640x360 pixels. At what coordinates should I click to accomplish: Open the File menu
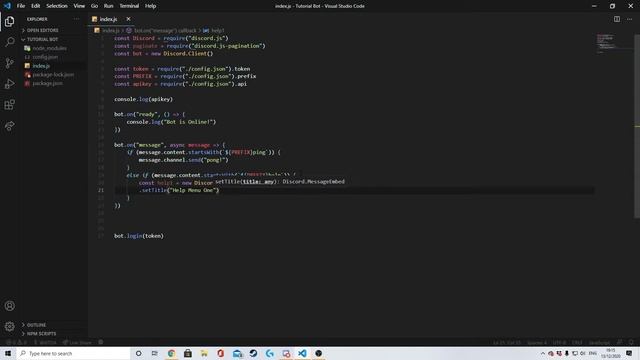click(x=21, y=6)
